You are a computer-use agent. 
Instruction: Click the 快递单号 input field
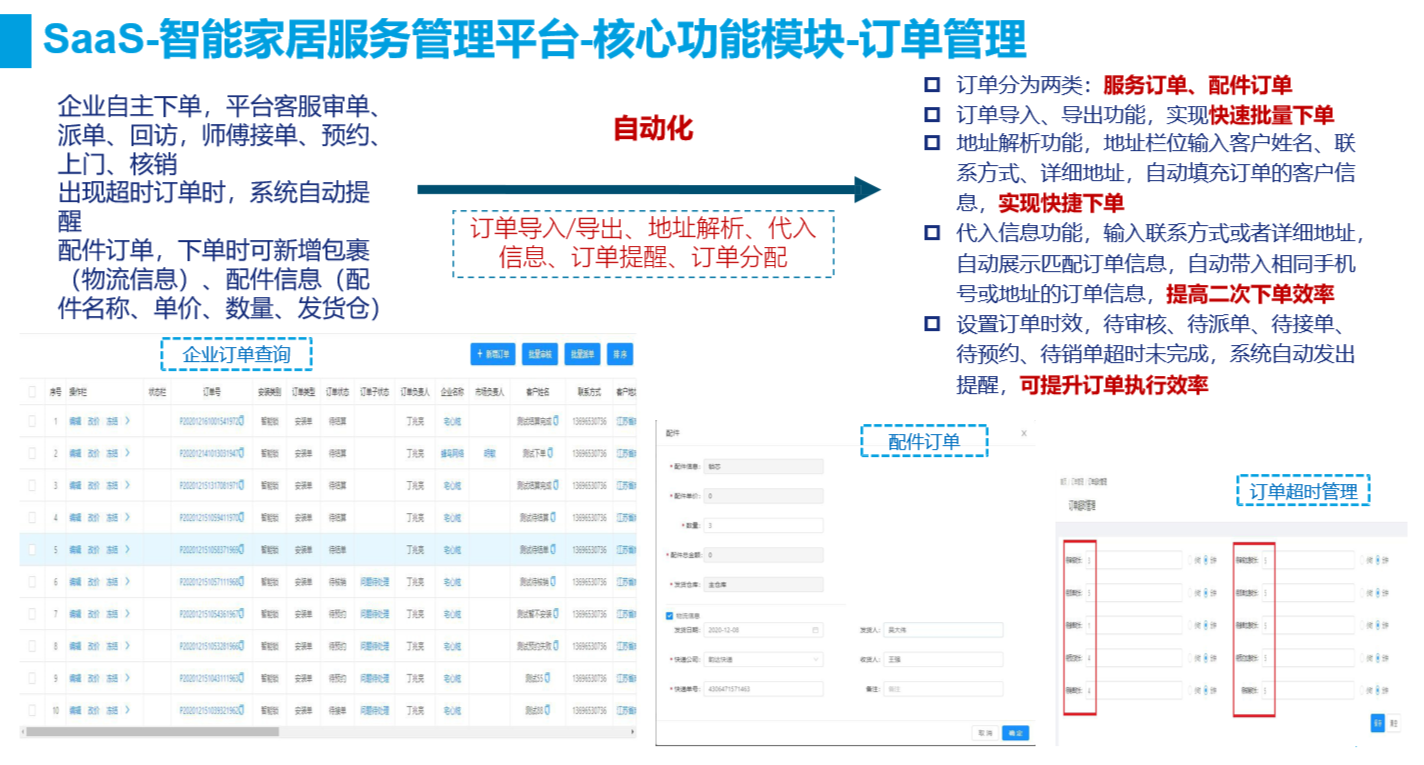[763, 689]
